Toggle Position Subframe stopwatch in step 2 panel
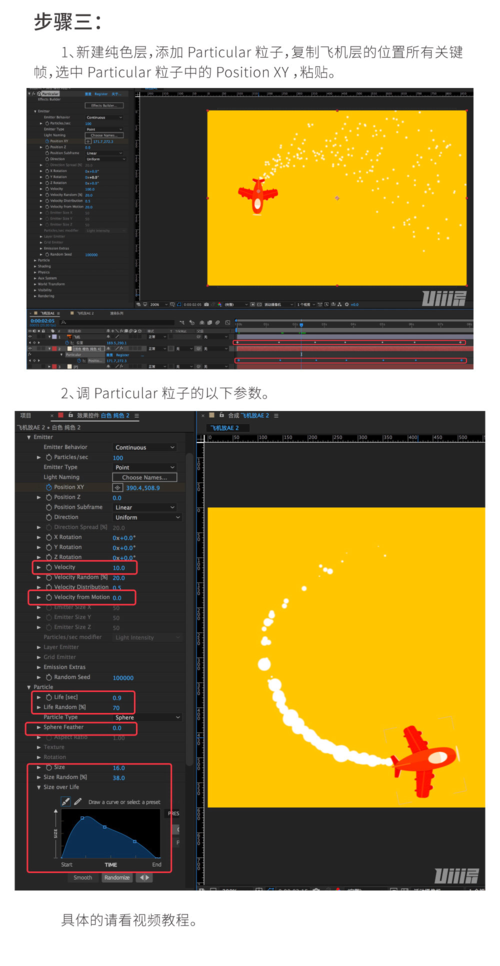This screenshot has height=966, width=500. click(x=49, y=507)
